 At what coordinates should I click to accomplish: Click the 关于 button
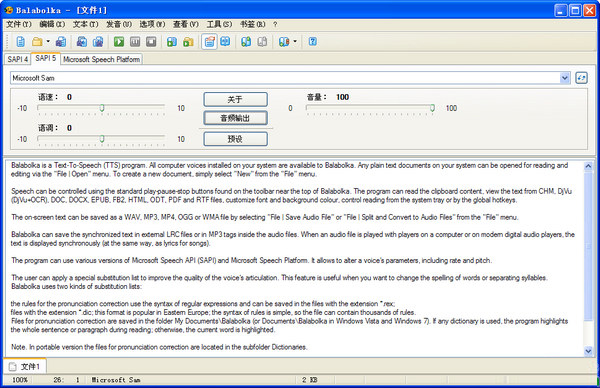(235, 99)
